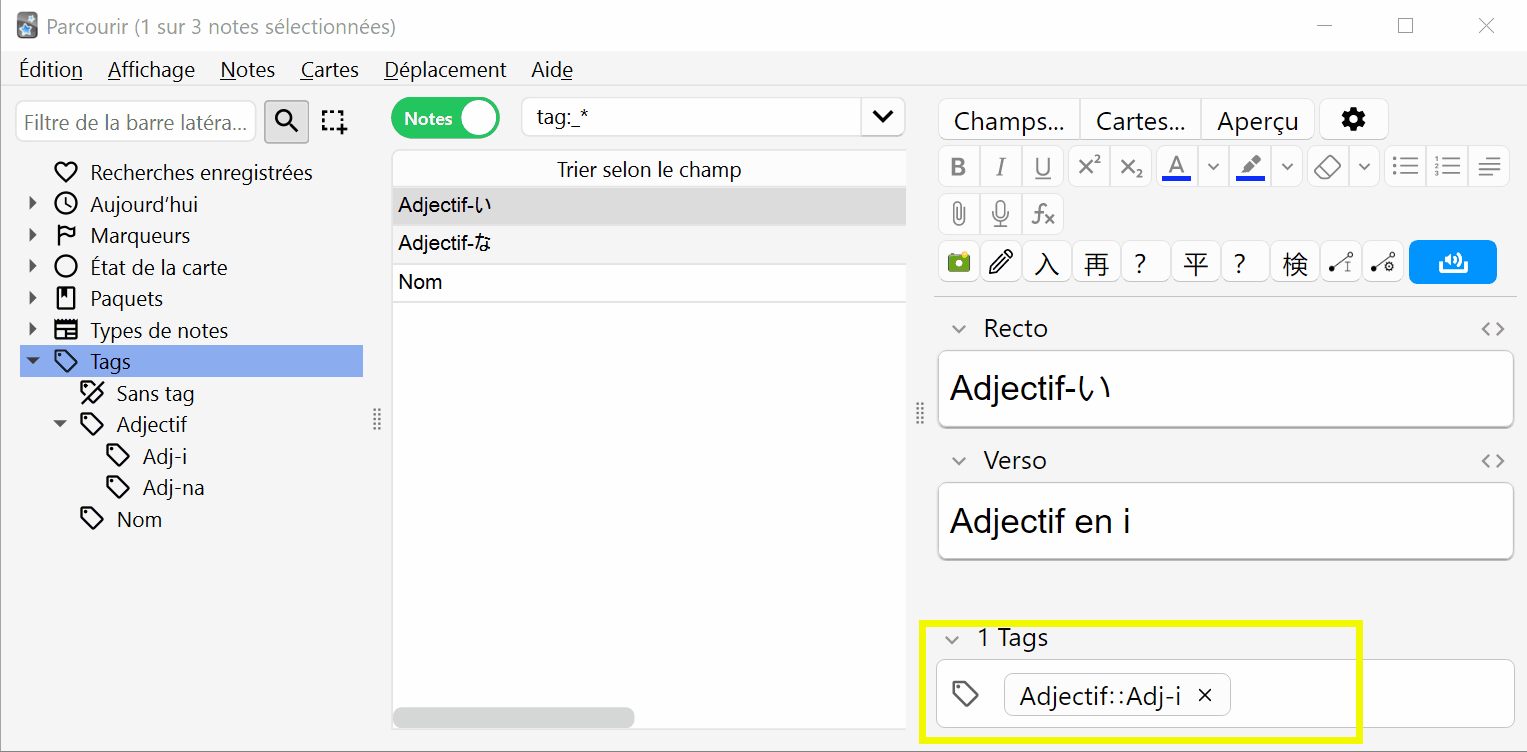Image resolution: width=1527 pixels, height=752 pixels.
Task: Open the highlight color picker dropdown
Action: click(1288, 167)
